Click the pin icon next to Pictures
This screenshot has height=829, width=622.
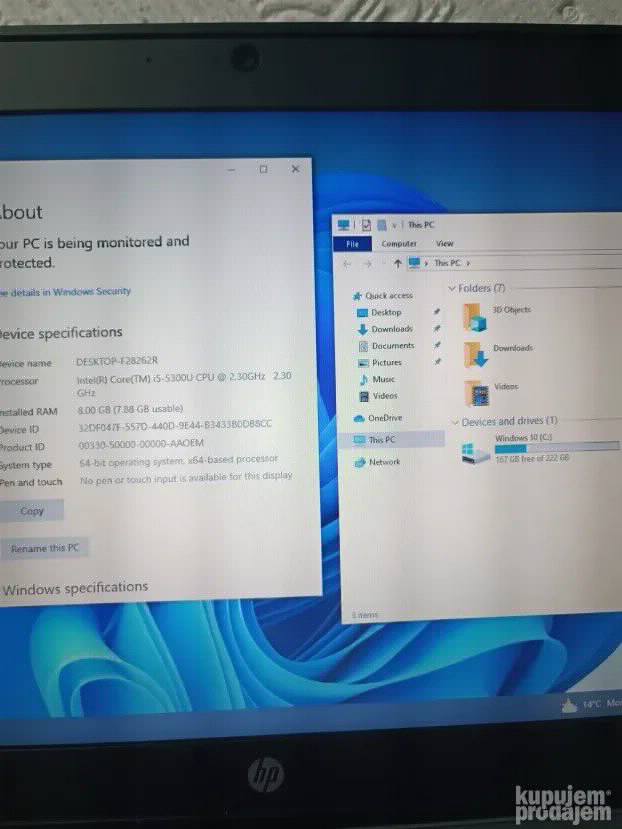tap(438, 362)
